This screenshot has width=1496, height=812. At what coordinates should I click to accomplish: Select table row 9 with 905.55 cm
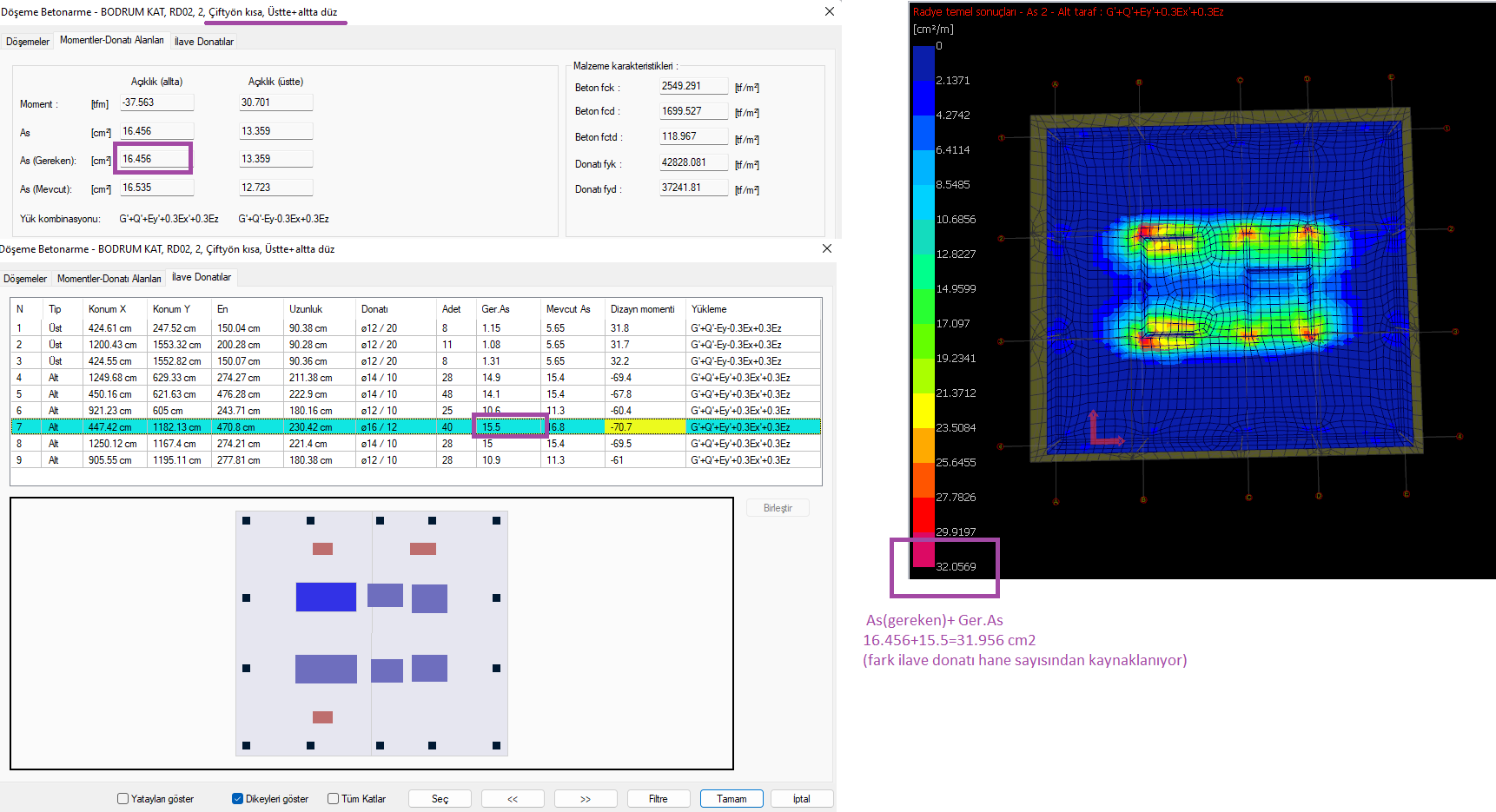click(x=416, y=460)
